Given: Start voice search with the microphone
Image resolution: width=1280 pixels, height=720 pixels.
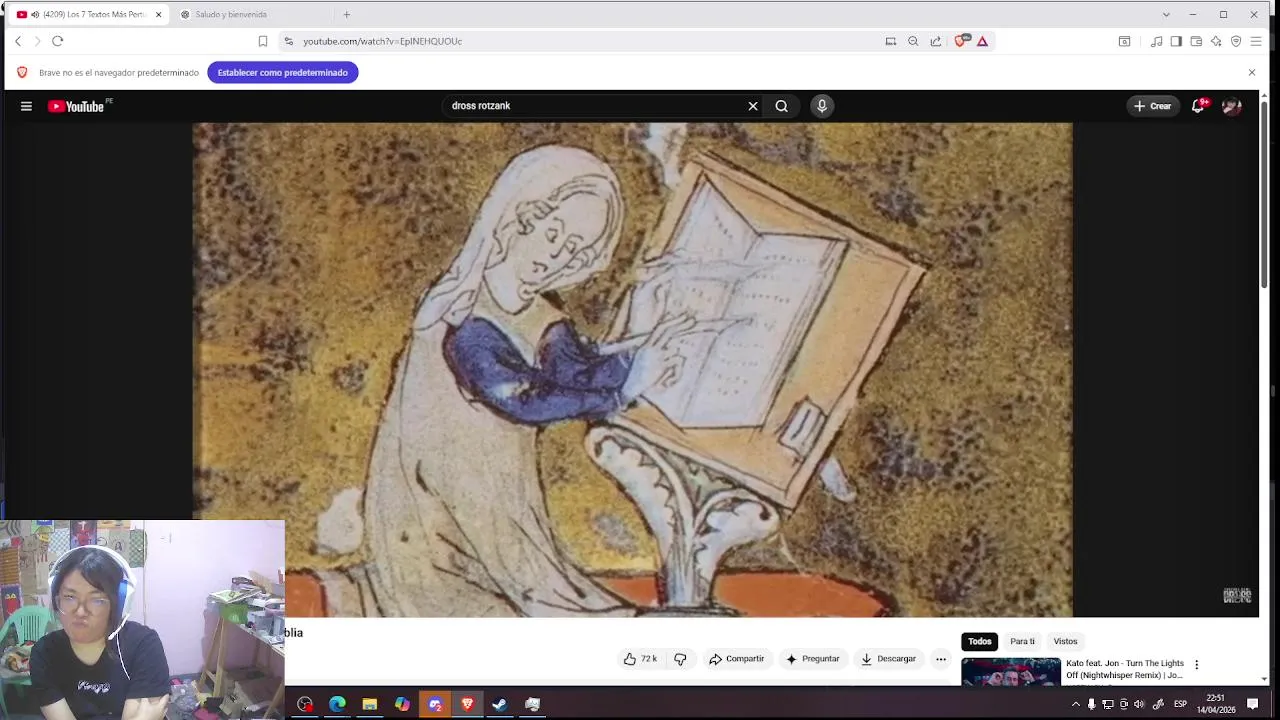Looking at the screenshot, I should (822, 106).
